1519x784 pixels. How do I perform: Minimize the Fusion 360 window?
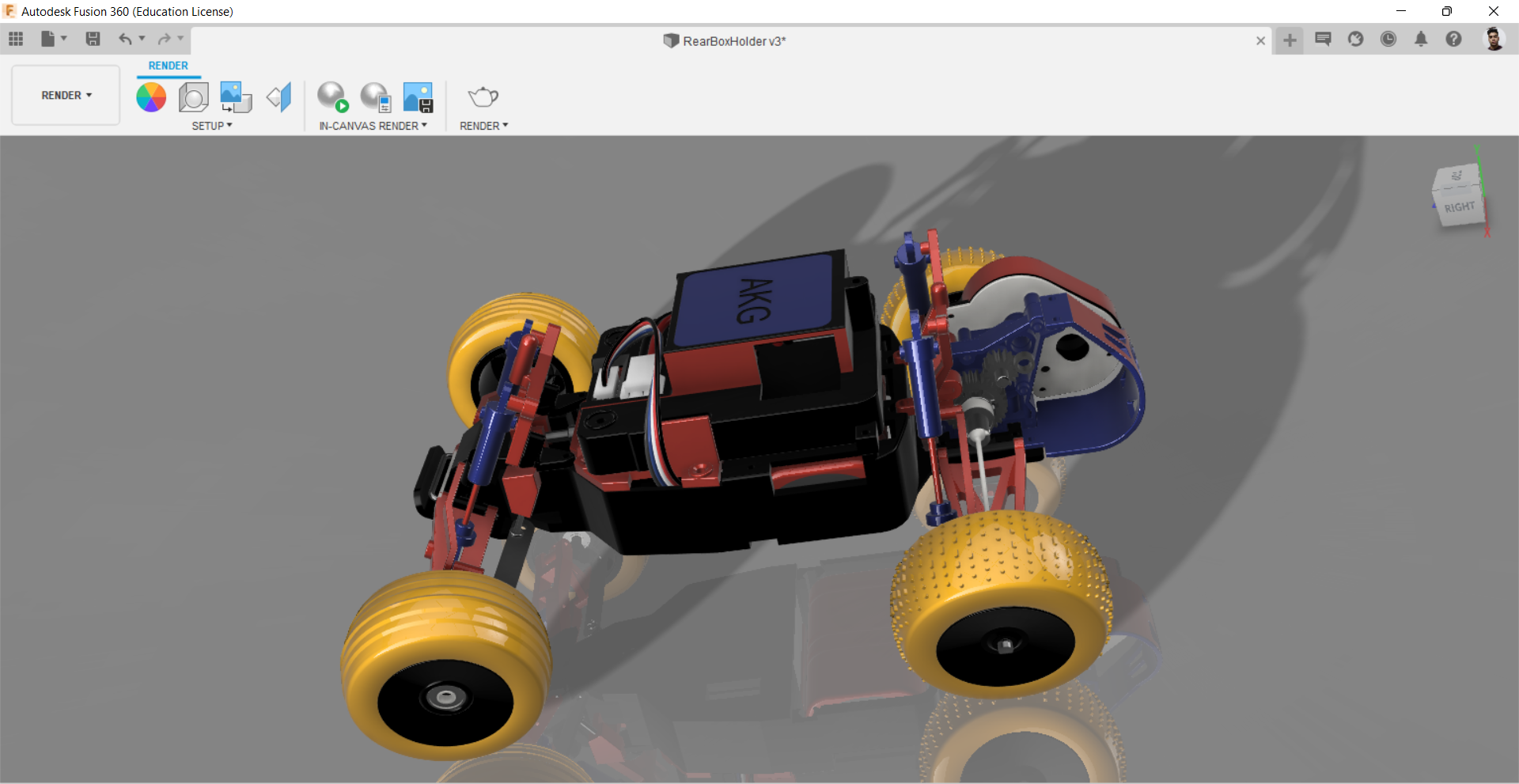pyautogui.click(x=1401, y=11)
